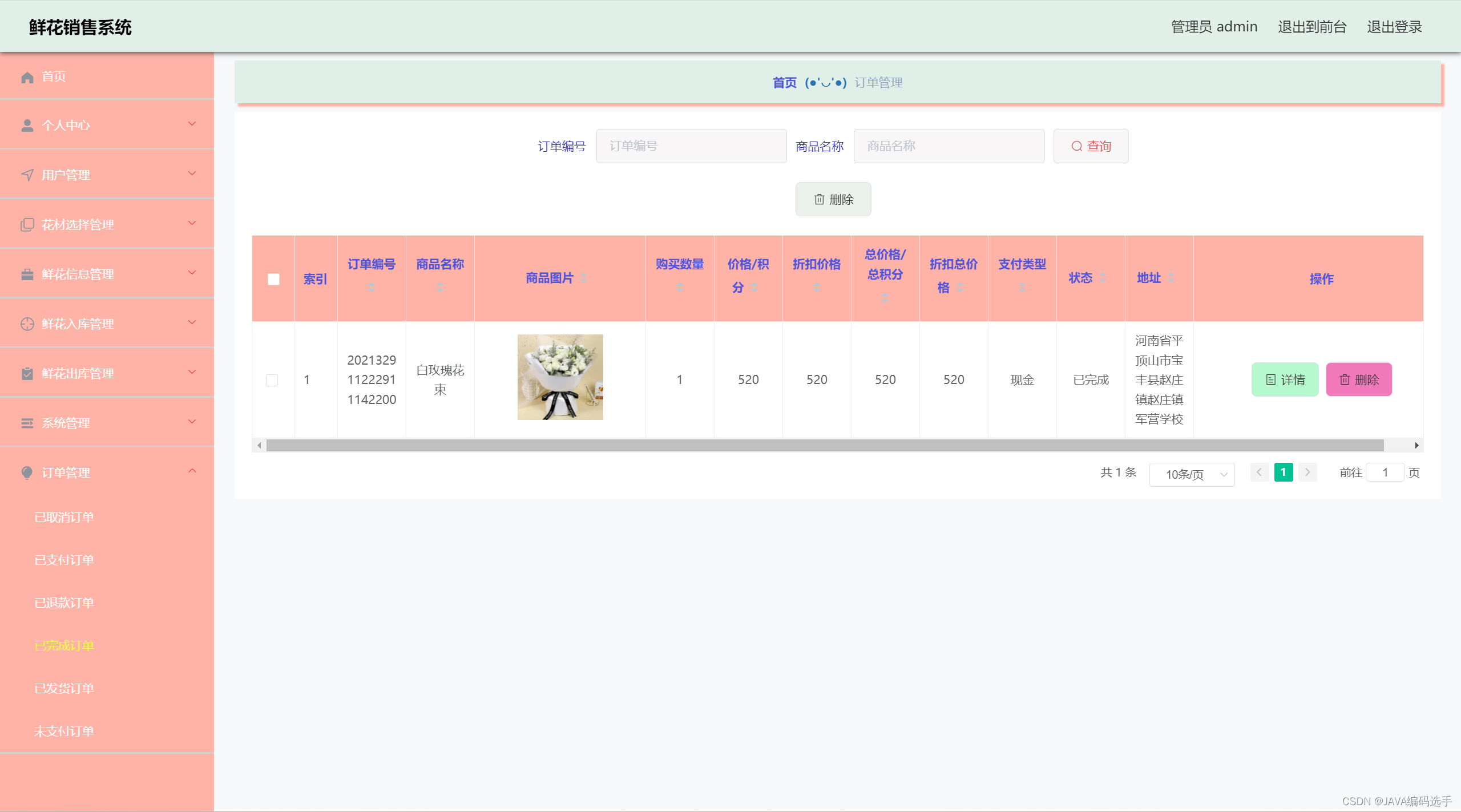Toggle the select-all checkbox in table header
Image resolution: width=1461 pixels, height=812 pixels.
[x=273, y=279]
